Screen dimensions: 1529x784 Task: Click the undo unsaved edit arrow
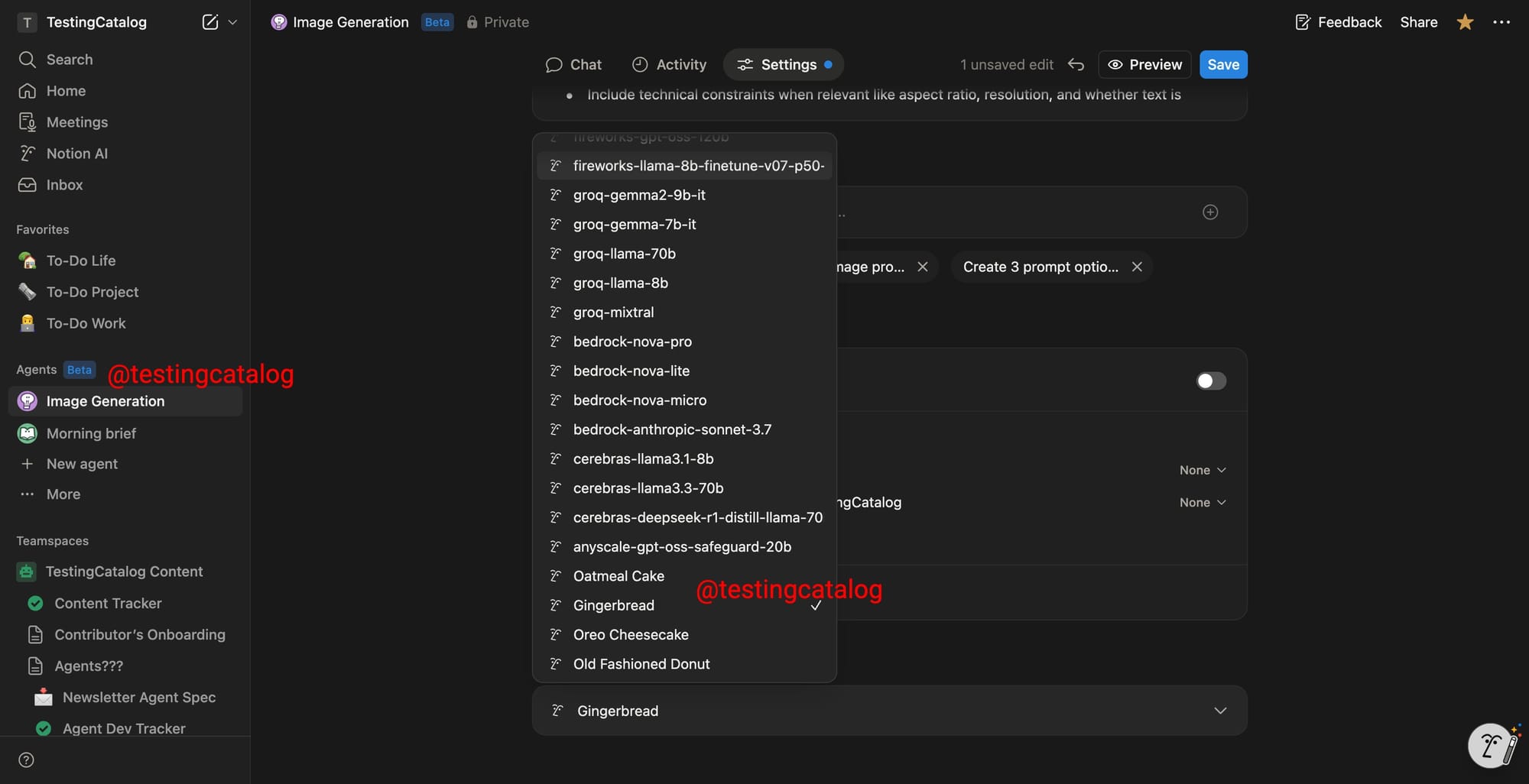click(1076, 65)
